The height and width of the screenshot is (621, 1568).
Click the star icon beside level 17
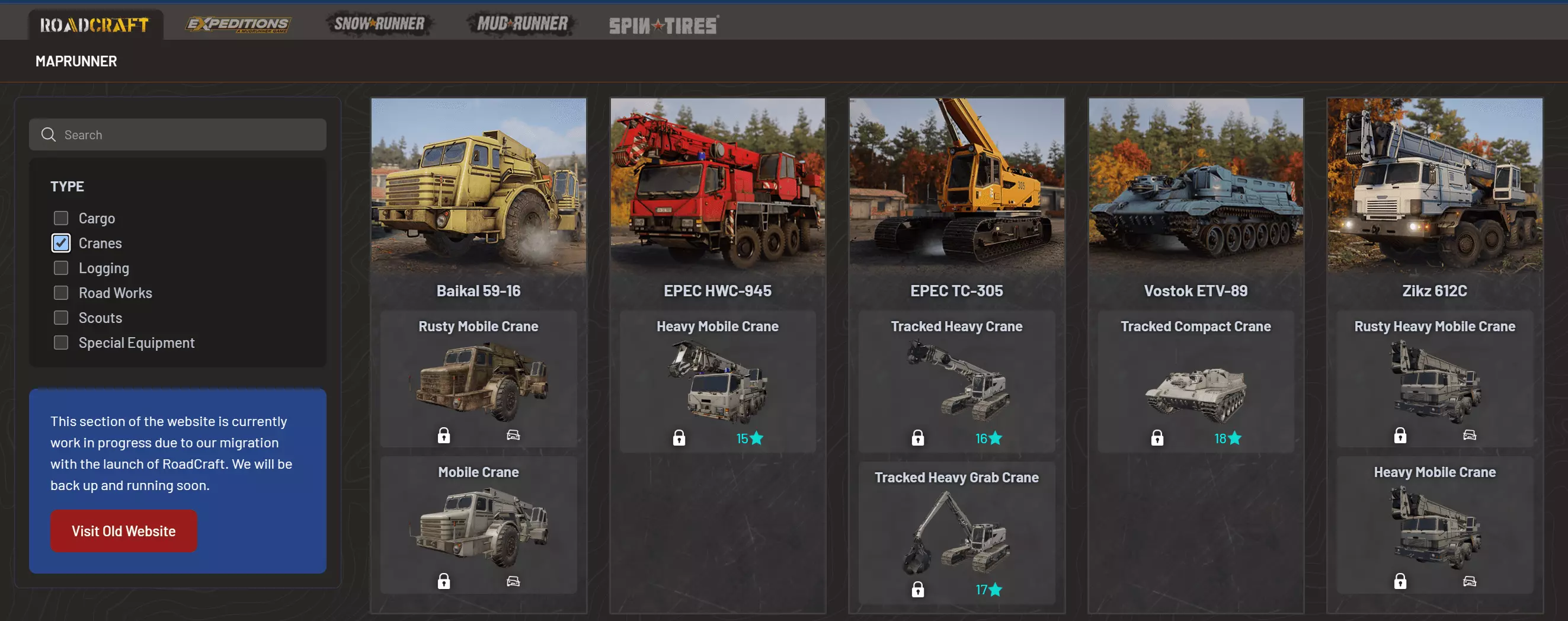tap(995, 590)
